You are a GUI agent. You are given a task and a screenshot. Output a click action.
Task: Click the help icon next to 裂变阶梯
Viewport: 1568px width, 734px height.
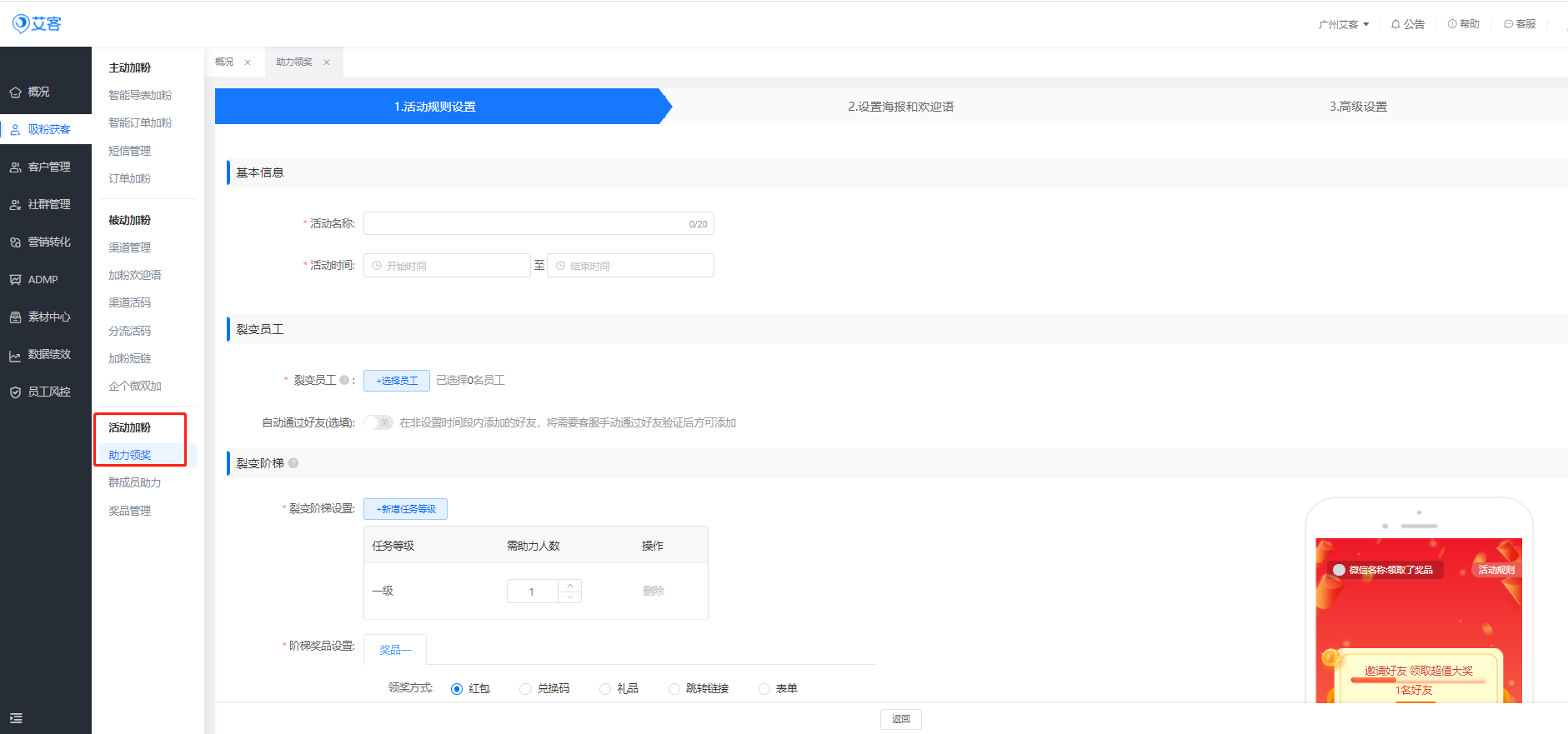click(x=293, y=463)
